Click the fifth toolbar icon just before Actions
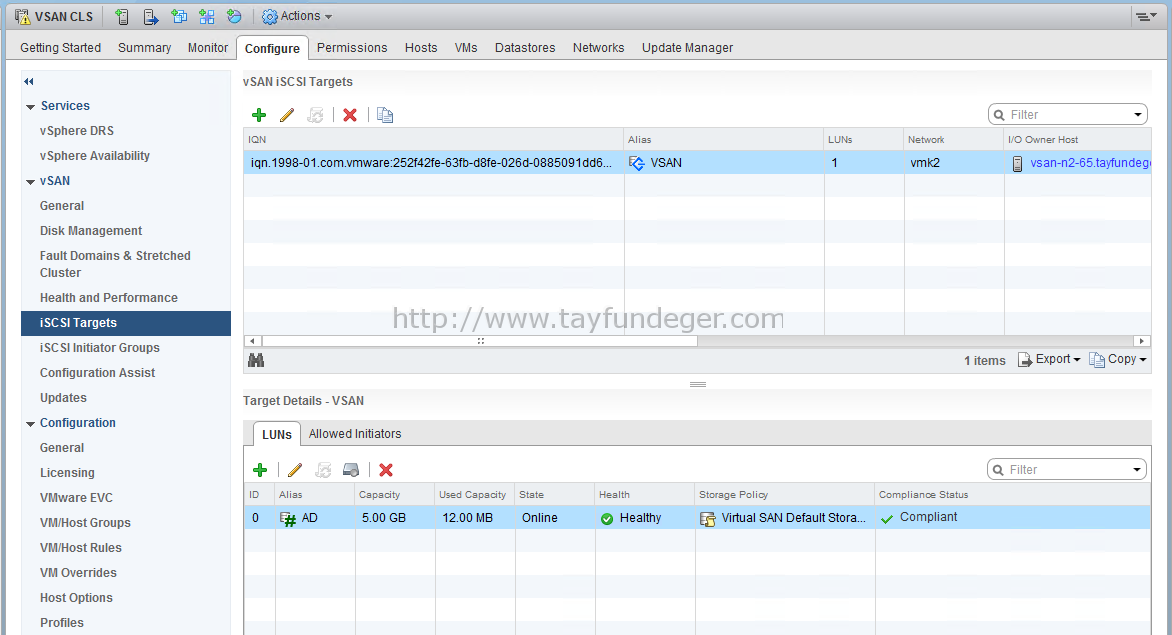The image size is (1172, 635). click(235, 16)
